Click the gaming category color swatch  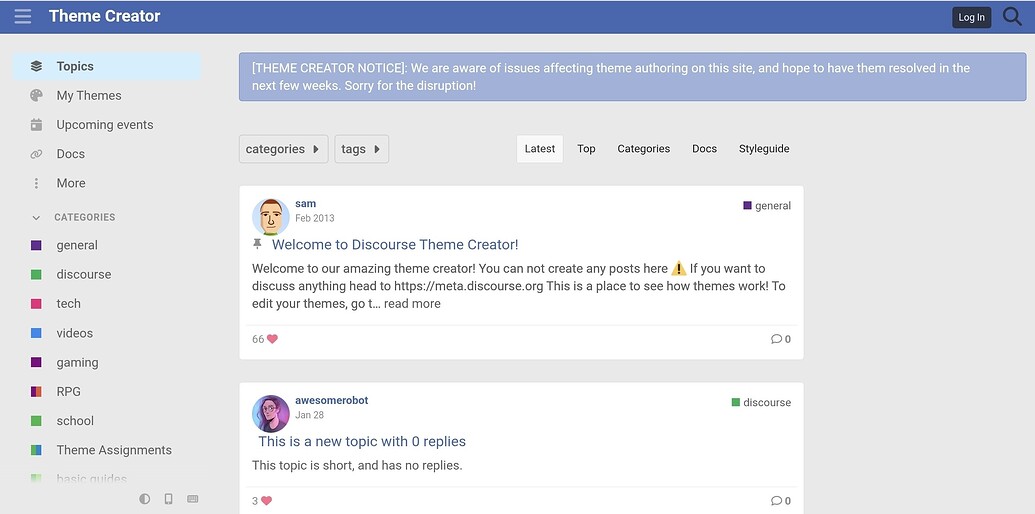tap(37, 362)
